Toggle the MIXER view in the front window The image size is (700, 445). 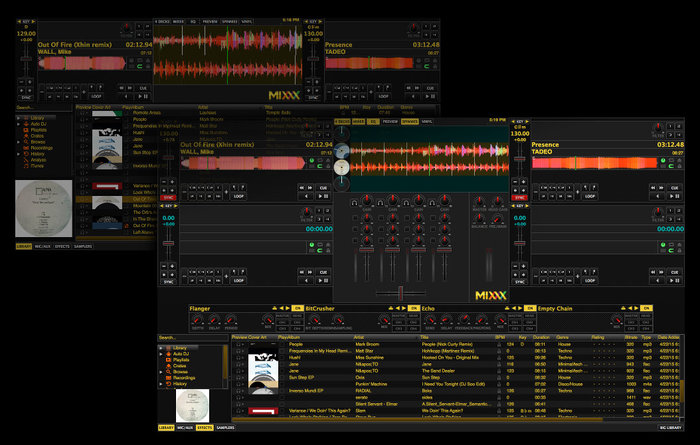point(360,121)
